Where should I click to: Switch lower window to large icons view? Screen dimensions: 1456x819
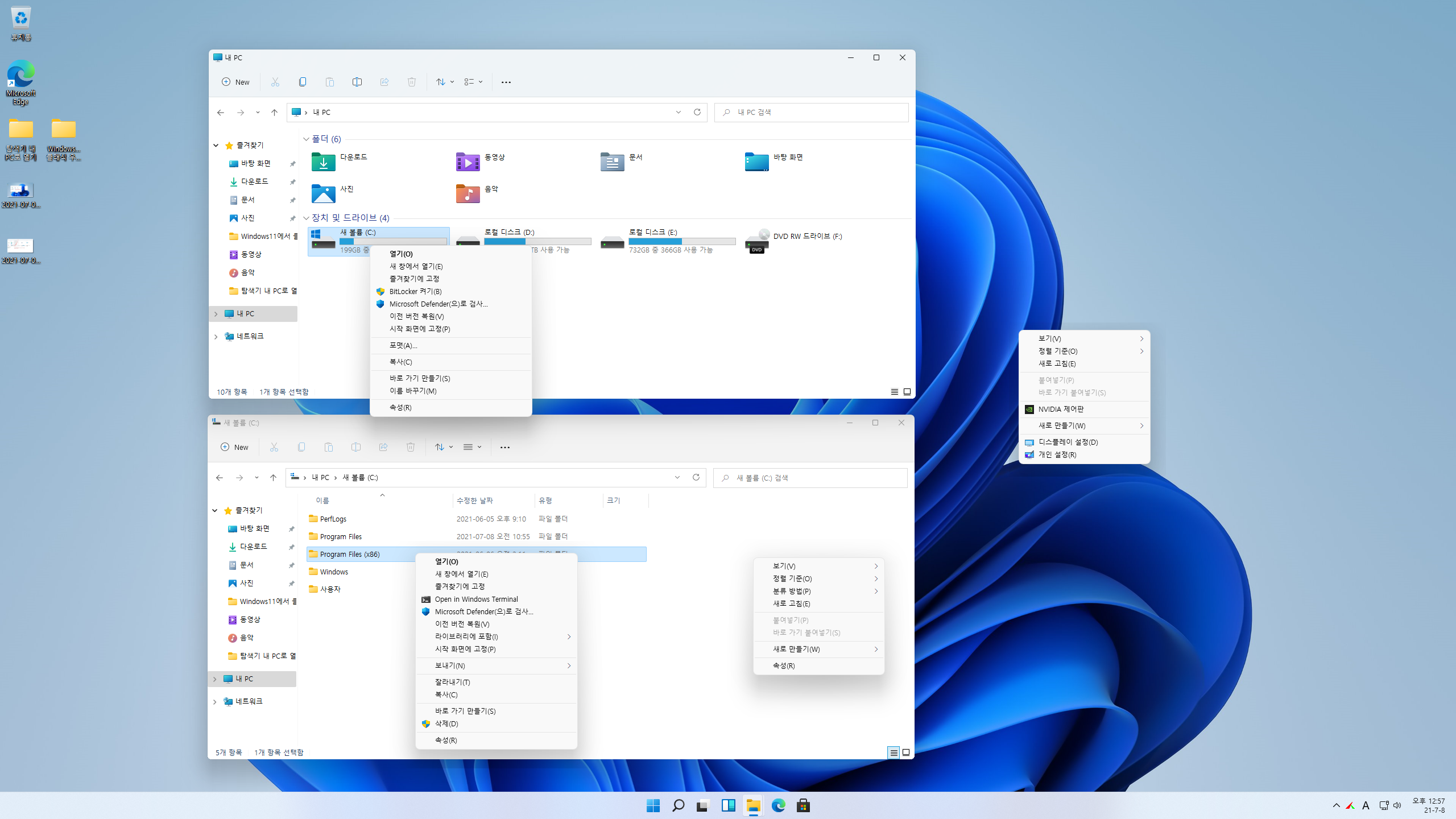pos(906,752)
